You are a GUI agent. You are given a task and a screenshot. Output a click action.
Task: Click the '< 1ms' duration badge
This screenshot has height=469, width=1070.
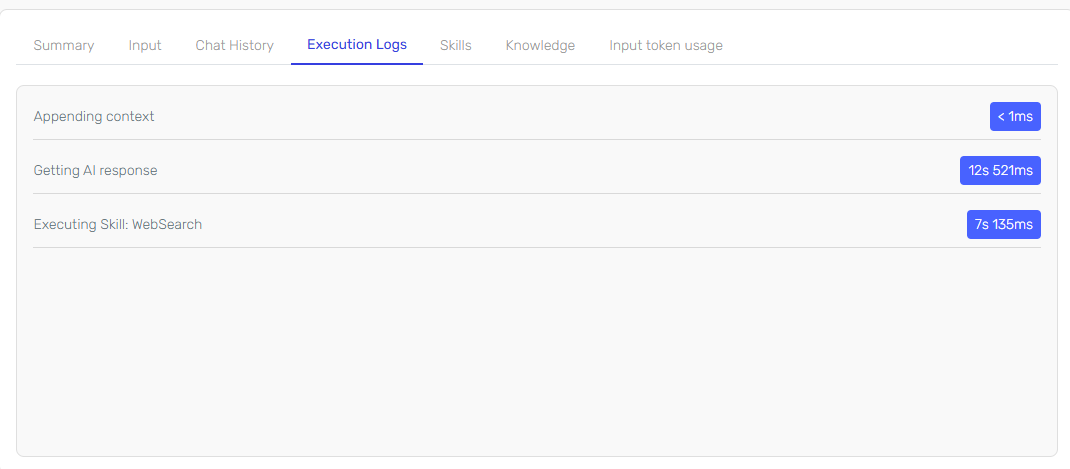1015,117
